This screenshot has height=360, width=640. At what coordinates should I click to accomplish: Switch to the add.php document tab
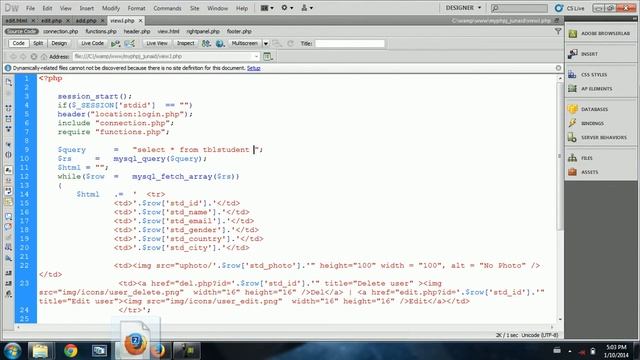[86, 20]
